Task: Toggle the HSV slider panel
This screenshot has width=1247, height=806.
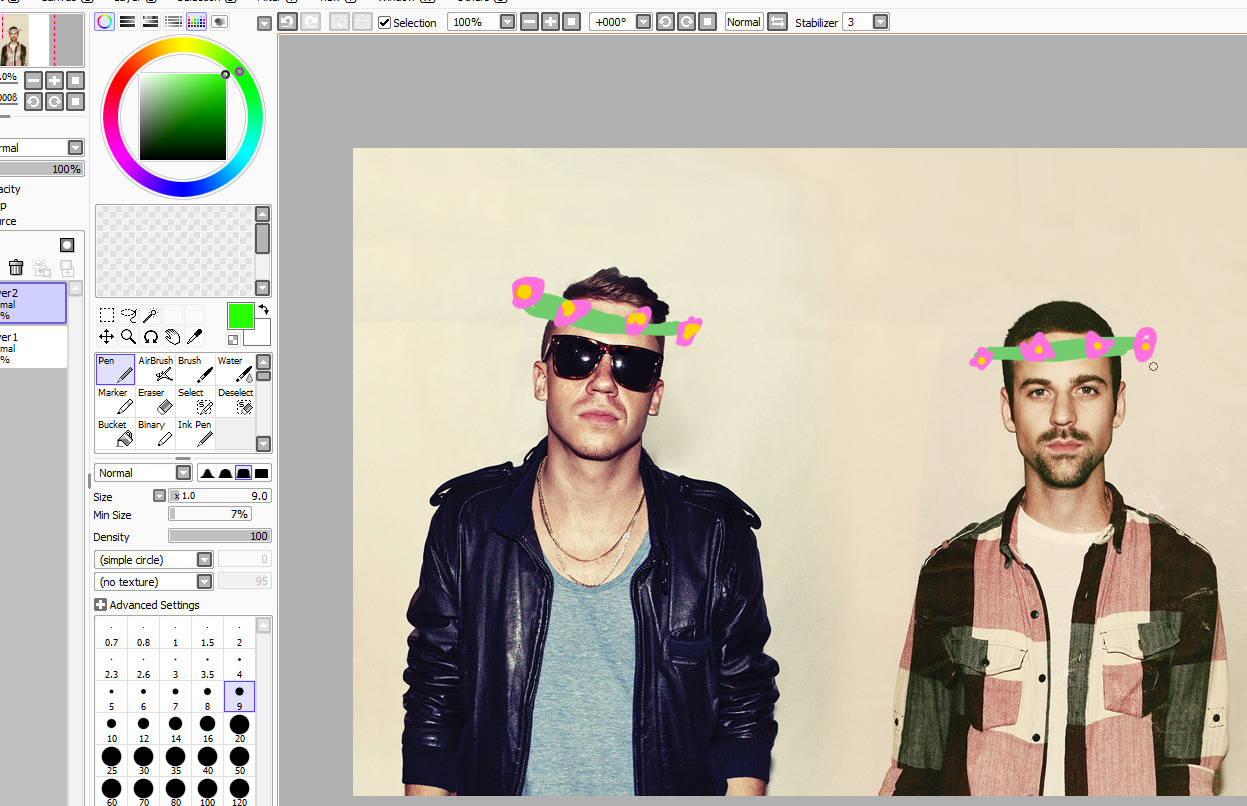Action: [x=151, y=21]
